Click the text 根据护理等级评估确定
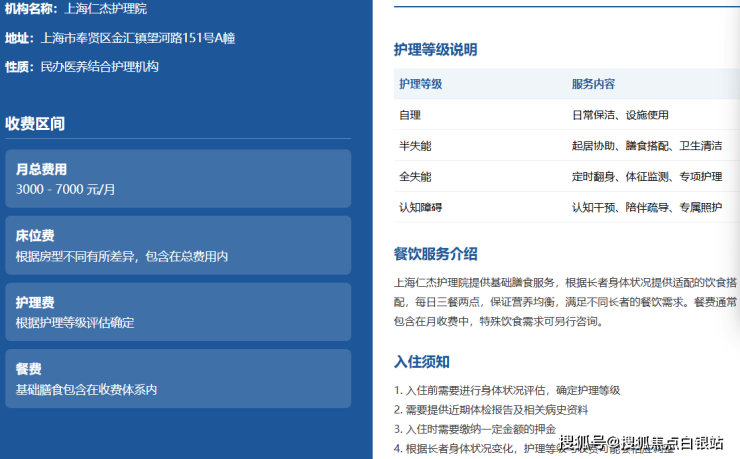Viewport: 740px width, 459px height. pos(75,323)
